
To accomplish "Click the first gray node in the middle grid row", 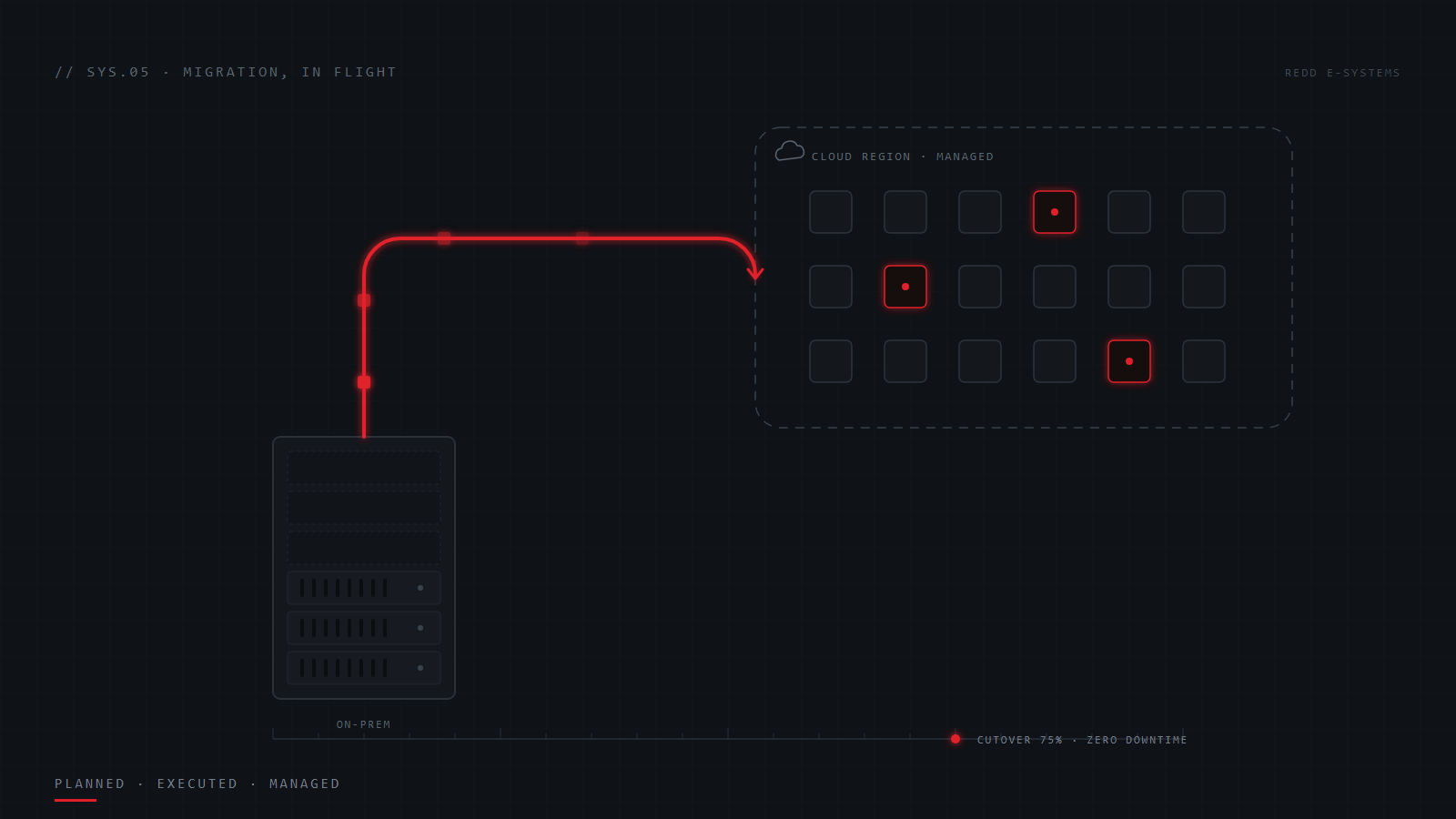I will coord(831,287).
